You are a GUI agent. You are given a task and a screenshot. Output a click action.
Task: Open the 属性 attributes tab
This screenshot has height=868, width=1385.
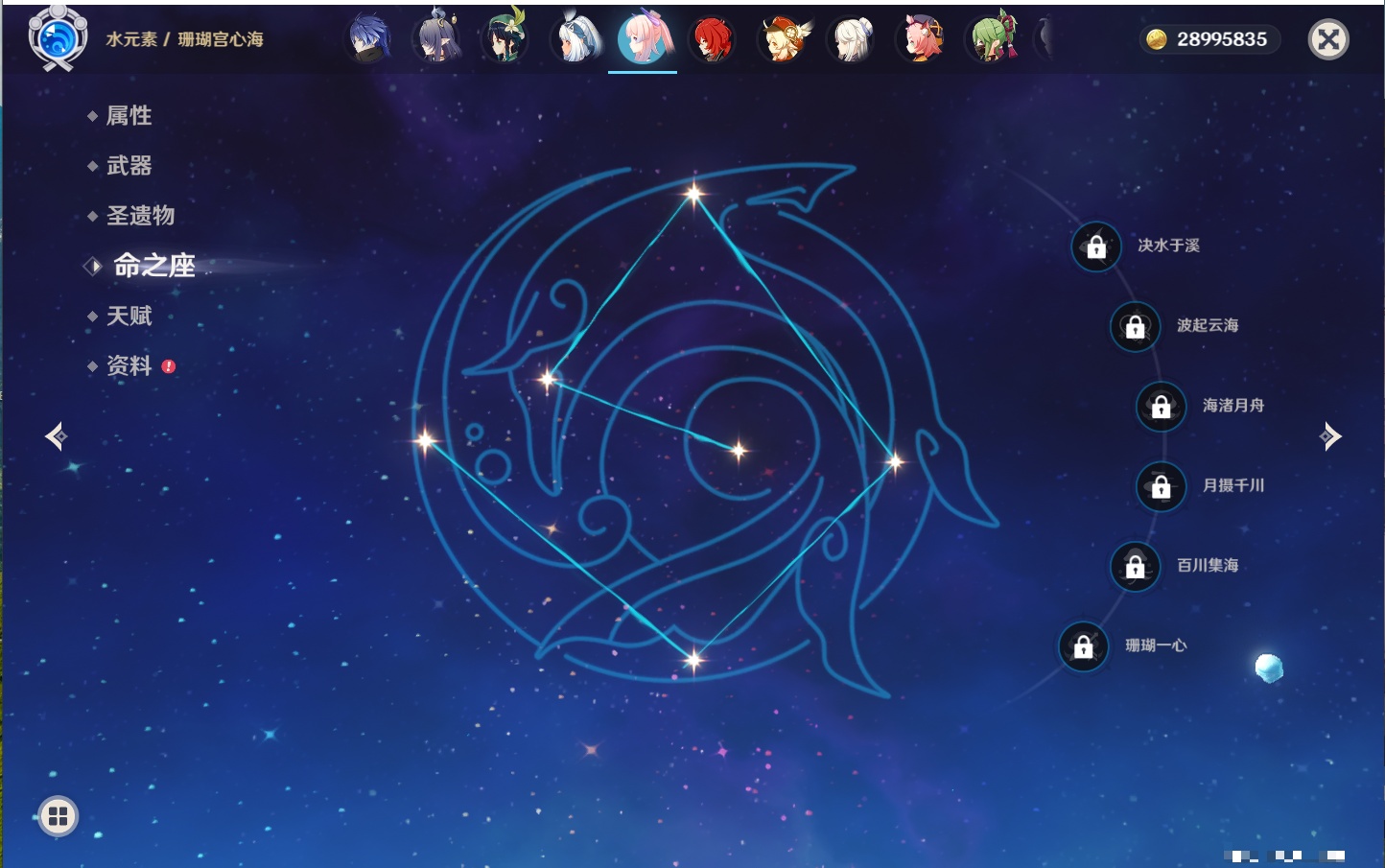click(129, 116)
